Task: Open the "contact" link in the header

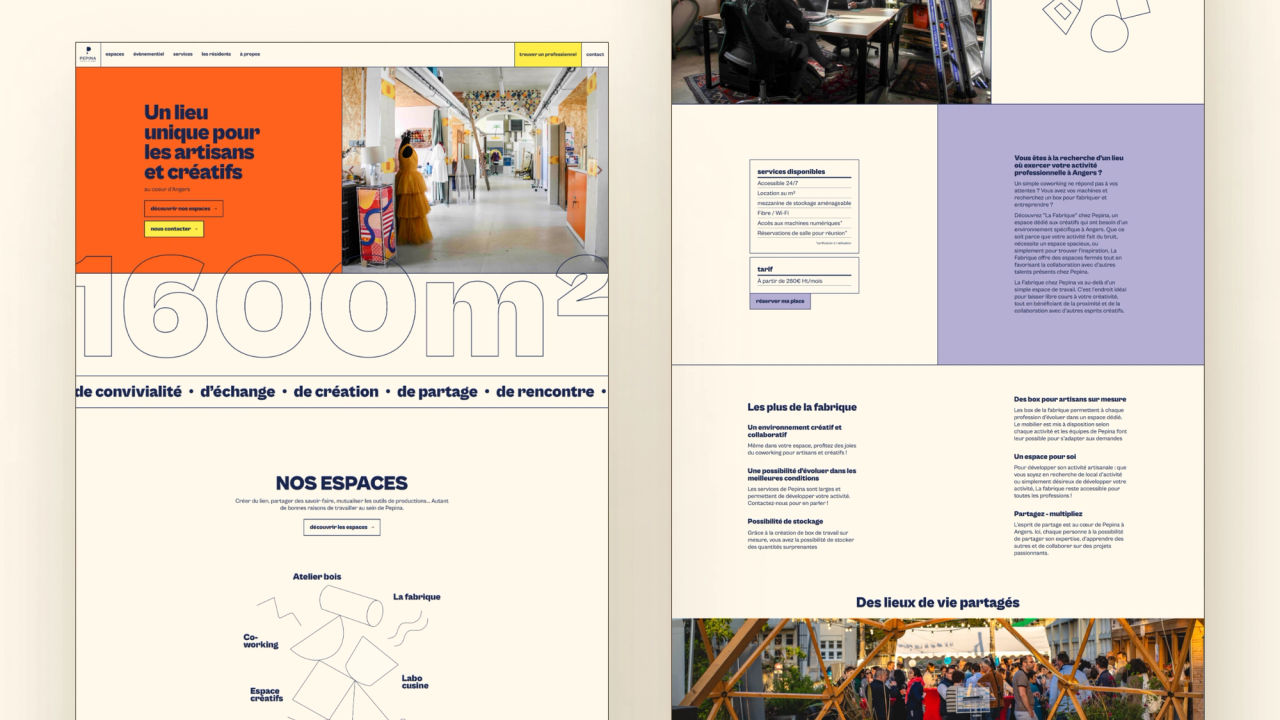Action: tap(595, 54)
